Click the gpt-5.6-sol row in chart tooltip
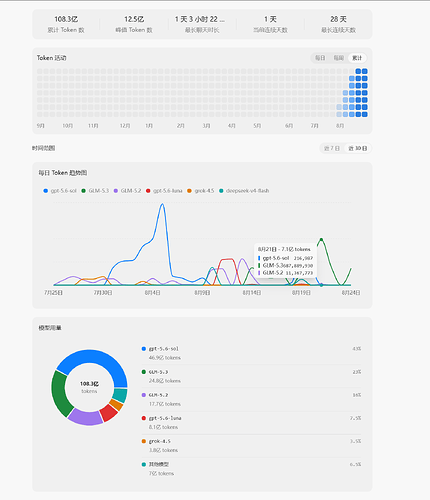The width and height of the screenshot is (430, 500). coord(286,258)
